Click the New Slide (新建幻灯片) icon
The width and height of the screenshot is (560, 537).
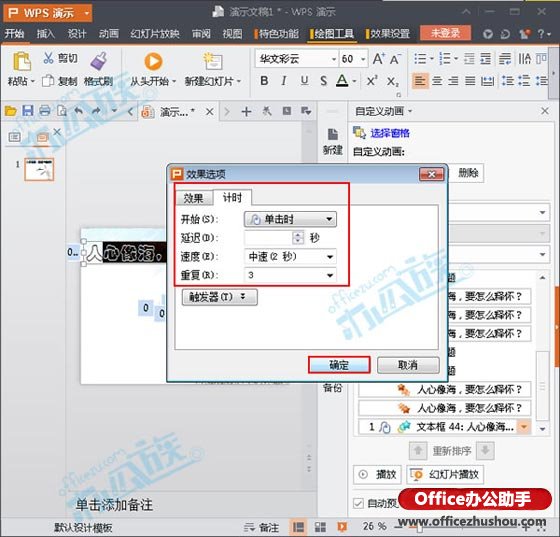tap(213, 61)
